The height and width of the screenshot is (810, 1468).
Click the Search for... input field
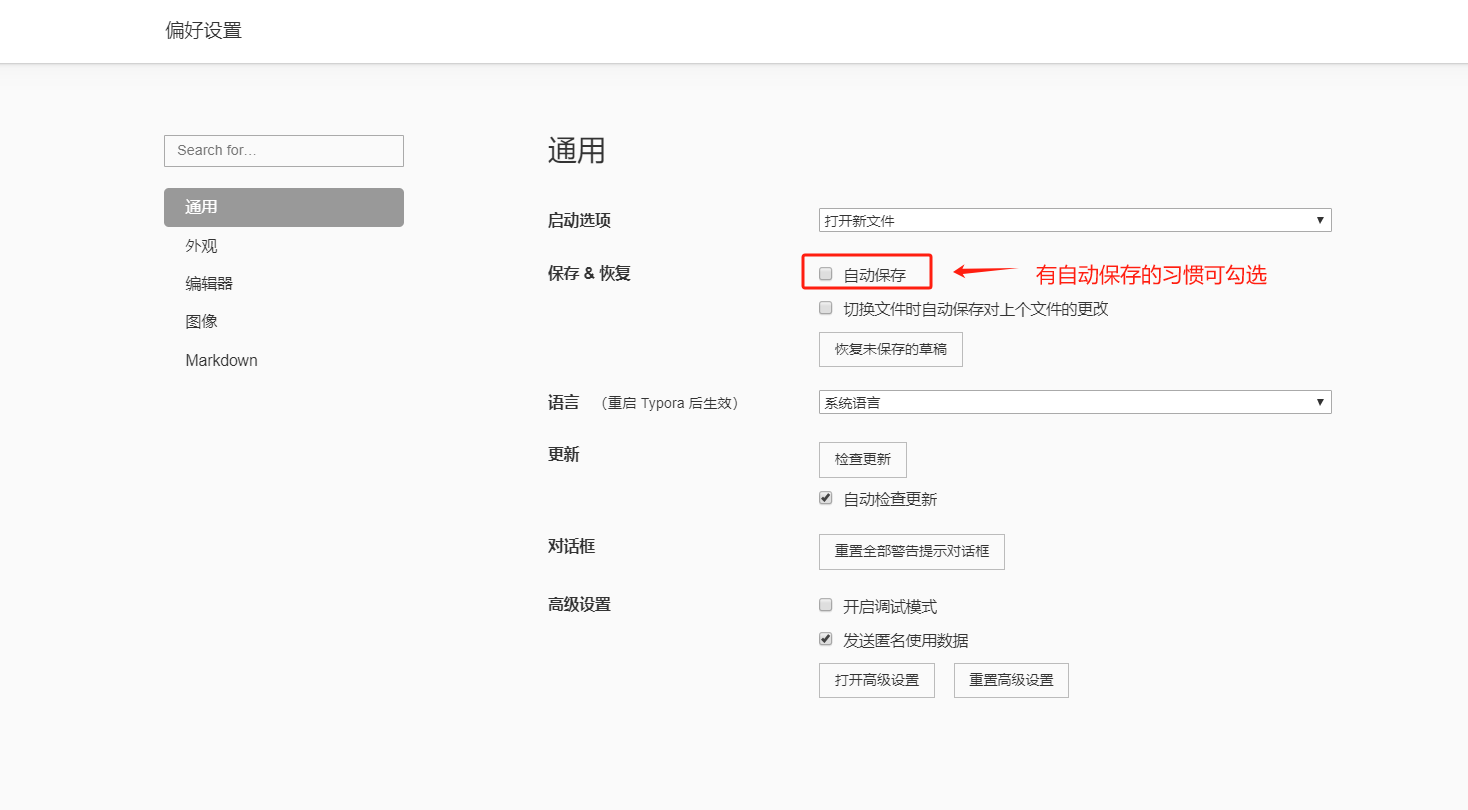point(283,151)
